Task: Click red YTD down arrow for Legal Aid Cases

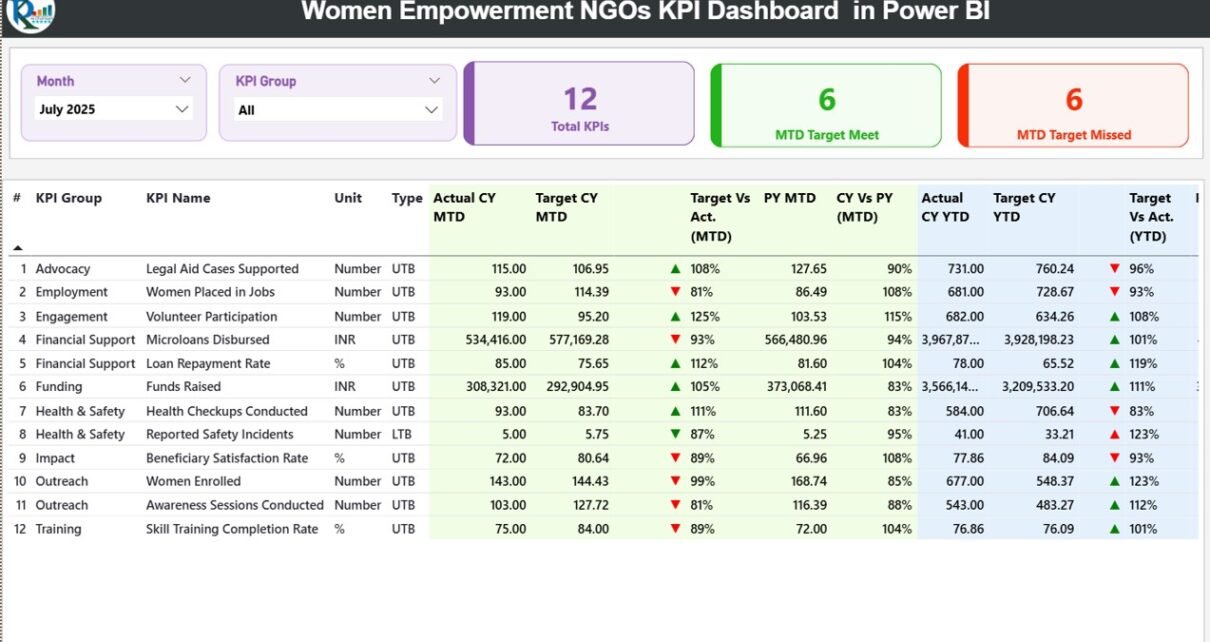Action: point(1114,269)
